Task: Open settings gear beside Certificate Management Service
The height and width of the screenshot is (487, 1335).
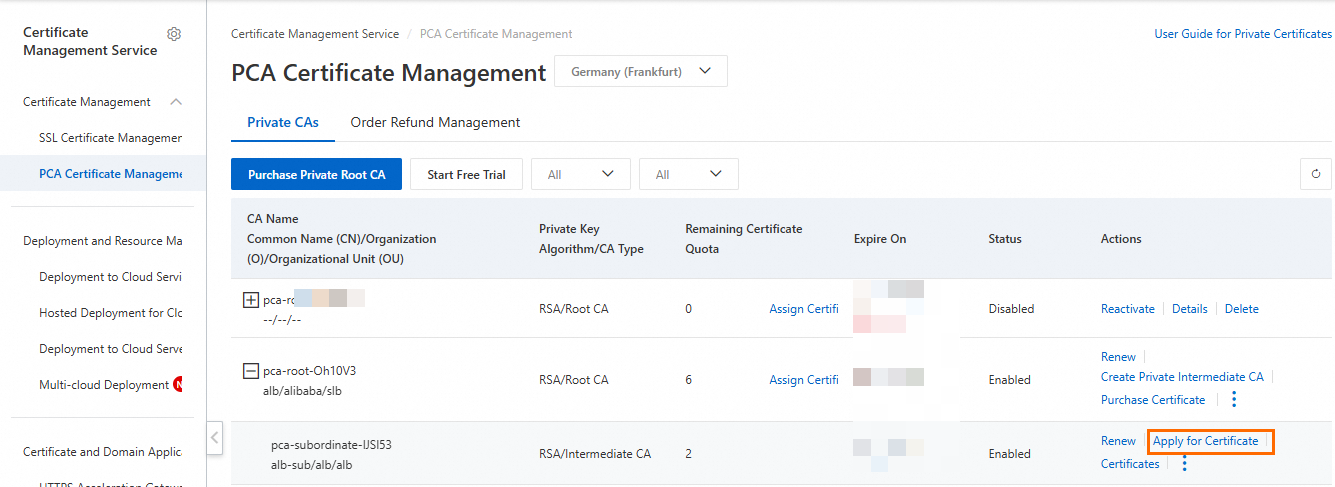Action: (x=174, y=34)
